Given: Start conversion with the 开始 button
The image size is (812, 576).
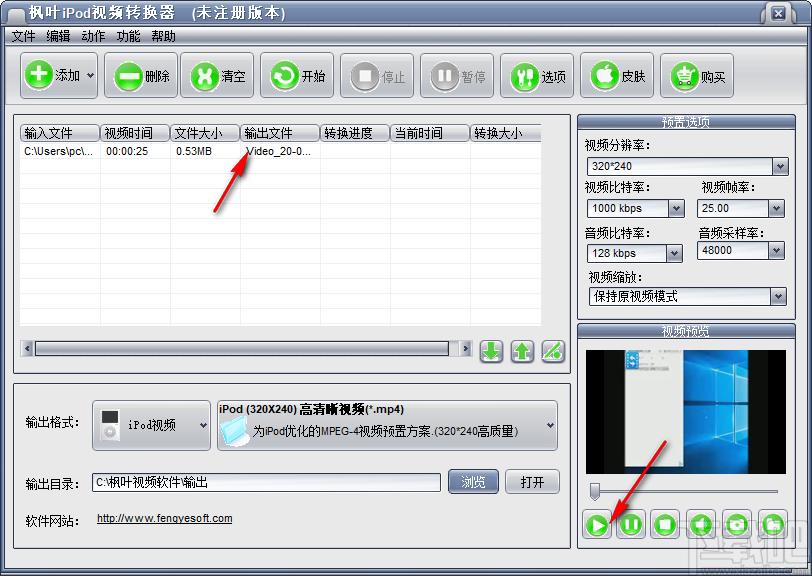Looking at the screenshot, I should [297, 76].
